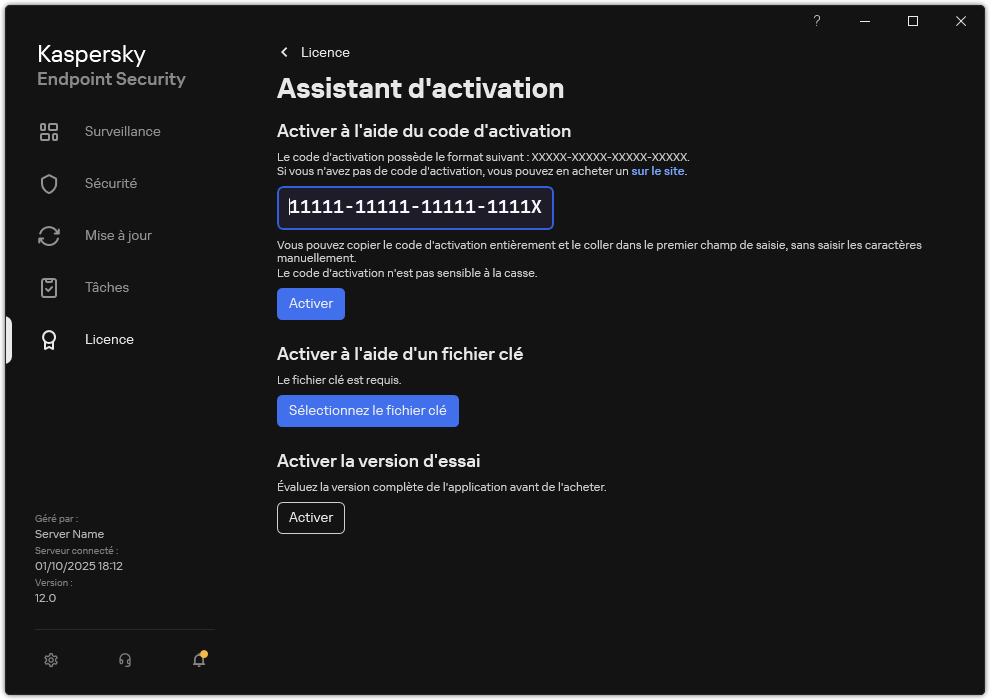Open the Surveillance section
990x700 pixels.
(122, 131)
